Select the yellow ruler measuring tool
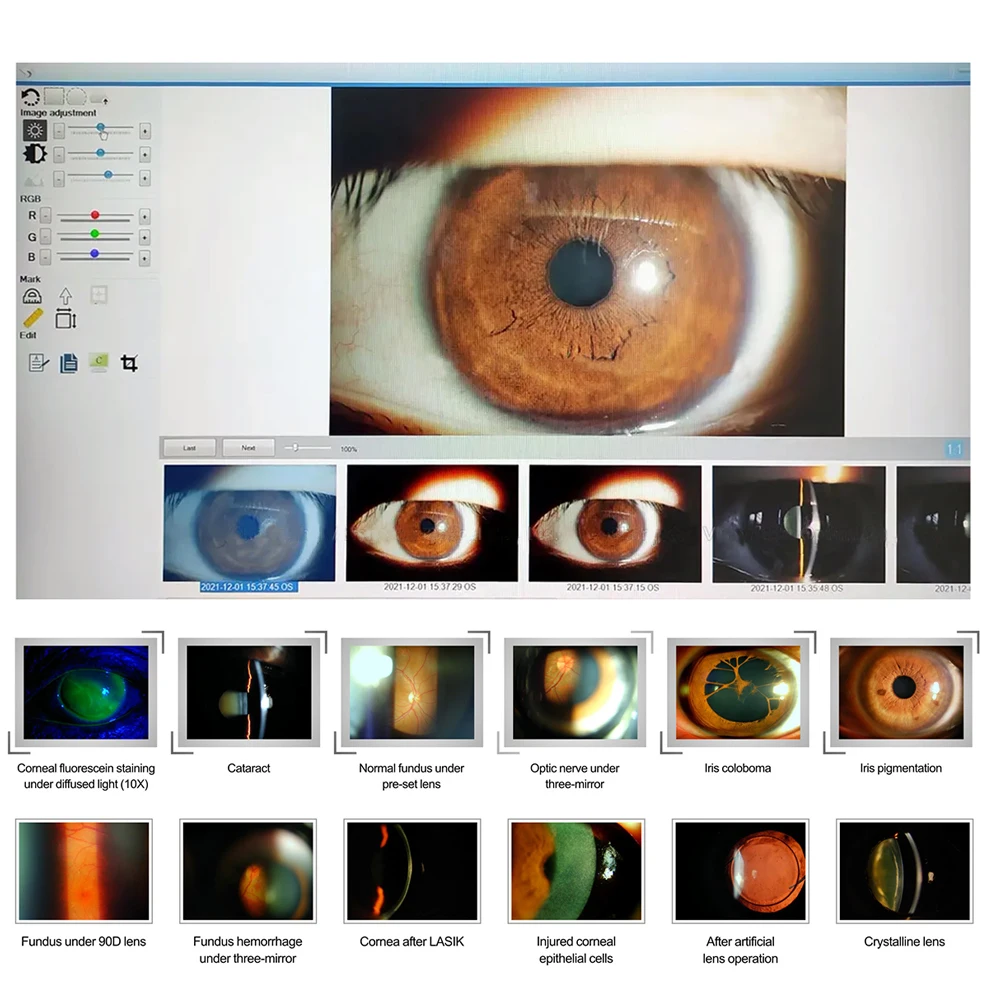The height and width of the screenshot is (1000, 1000). tap(33, 318)
